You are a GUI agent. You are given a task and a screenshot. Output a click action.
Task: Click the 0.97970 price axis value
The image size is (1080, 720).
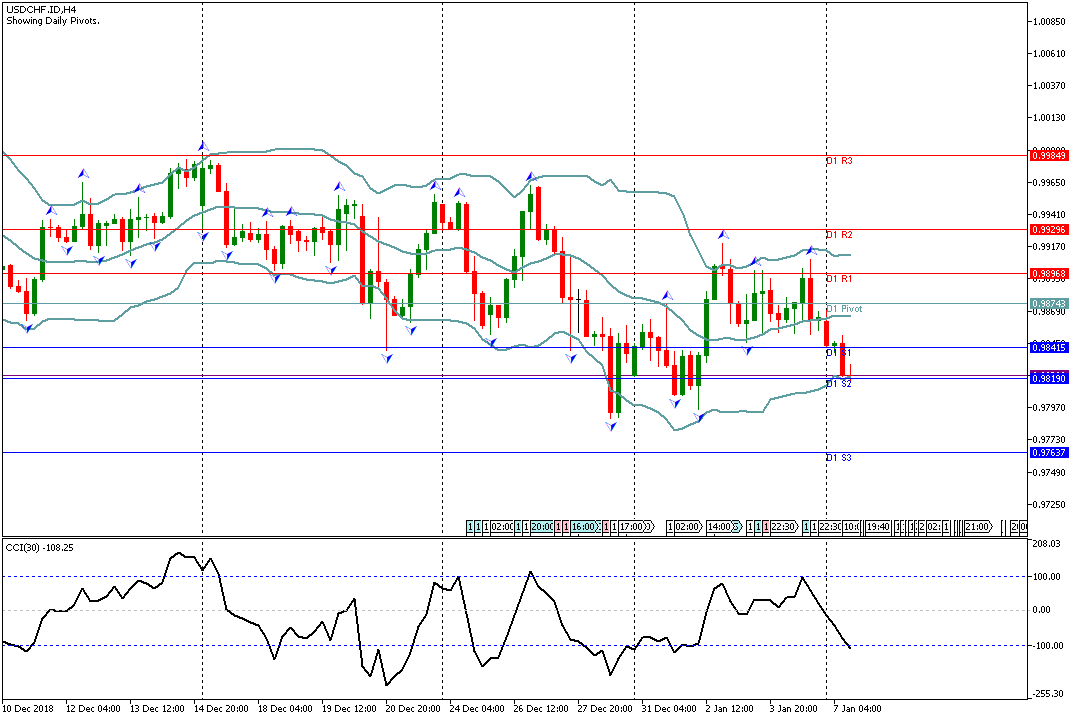pyautogui.click(x=1049, y=408)
